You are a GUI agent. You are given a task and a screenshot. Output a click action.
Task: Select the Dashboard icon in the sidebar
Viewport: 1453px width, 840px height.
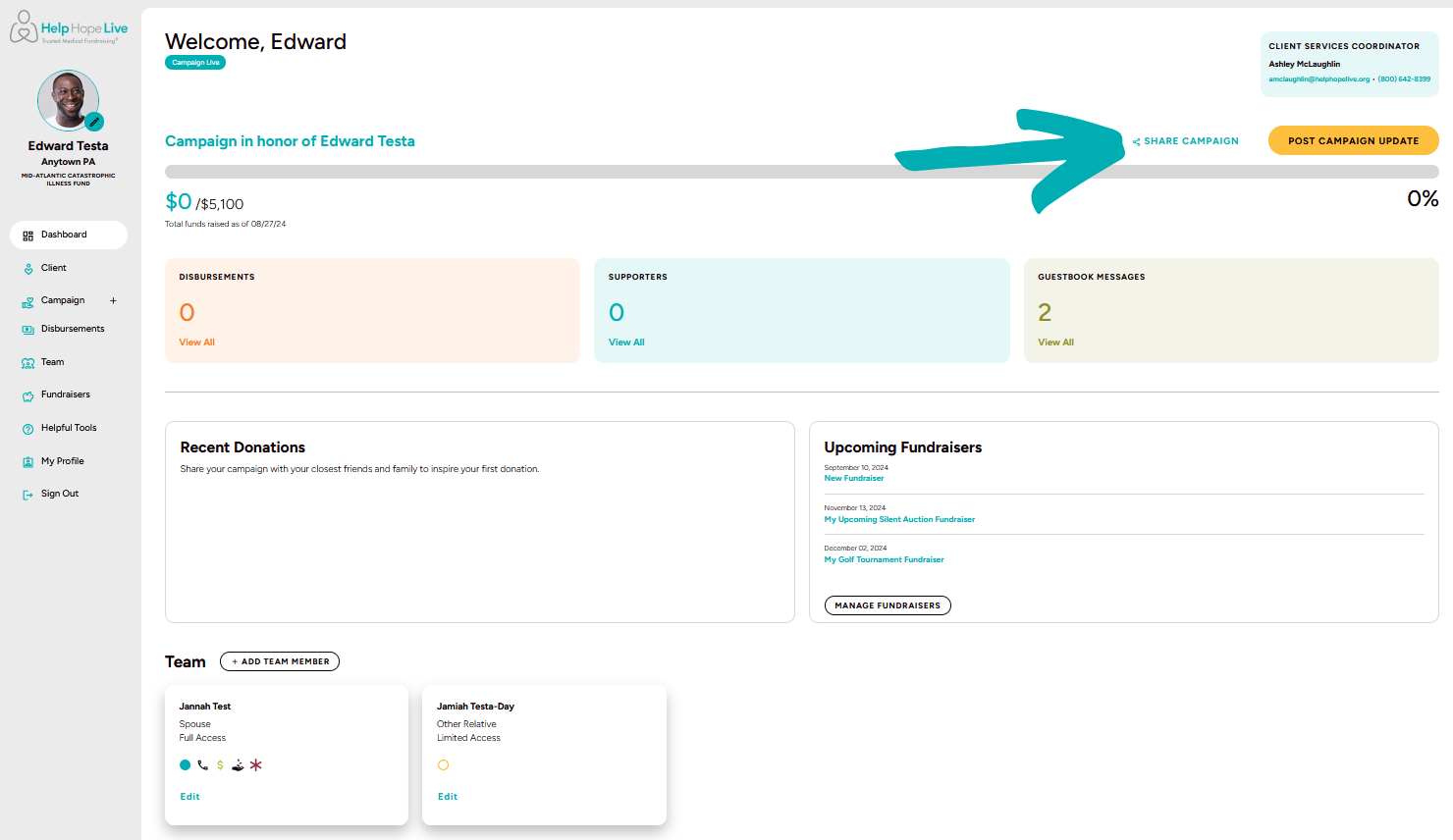point(27,235)
